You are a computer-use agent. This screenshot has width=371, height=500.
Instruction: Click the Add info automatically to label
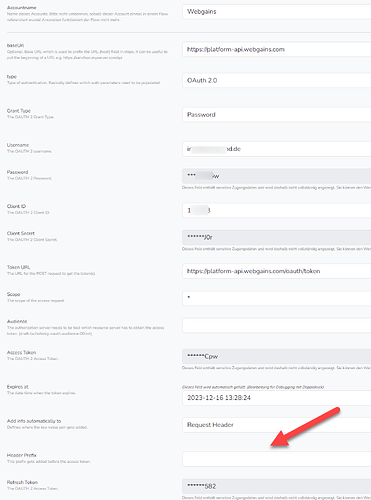pyautogui.click(x=34, y=421)
